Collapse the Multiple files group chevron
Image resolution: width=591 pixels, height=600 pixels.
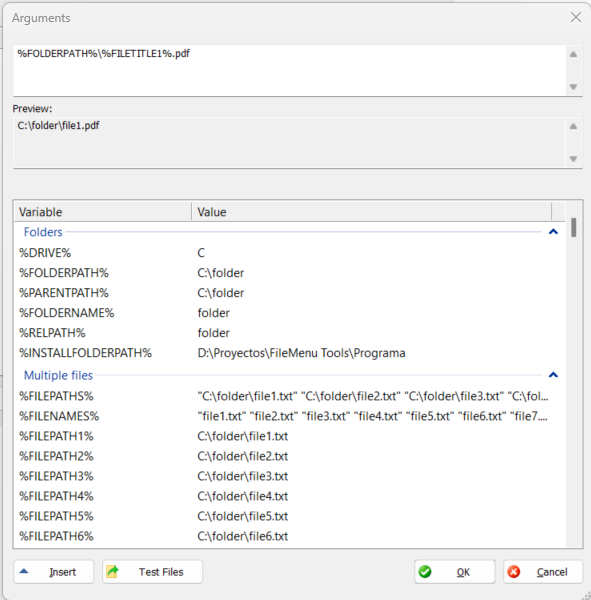pyautogui.click(x=553, y=375)
